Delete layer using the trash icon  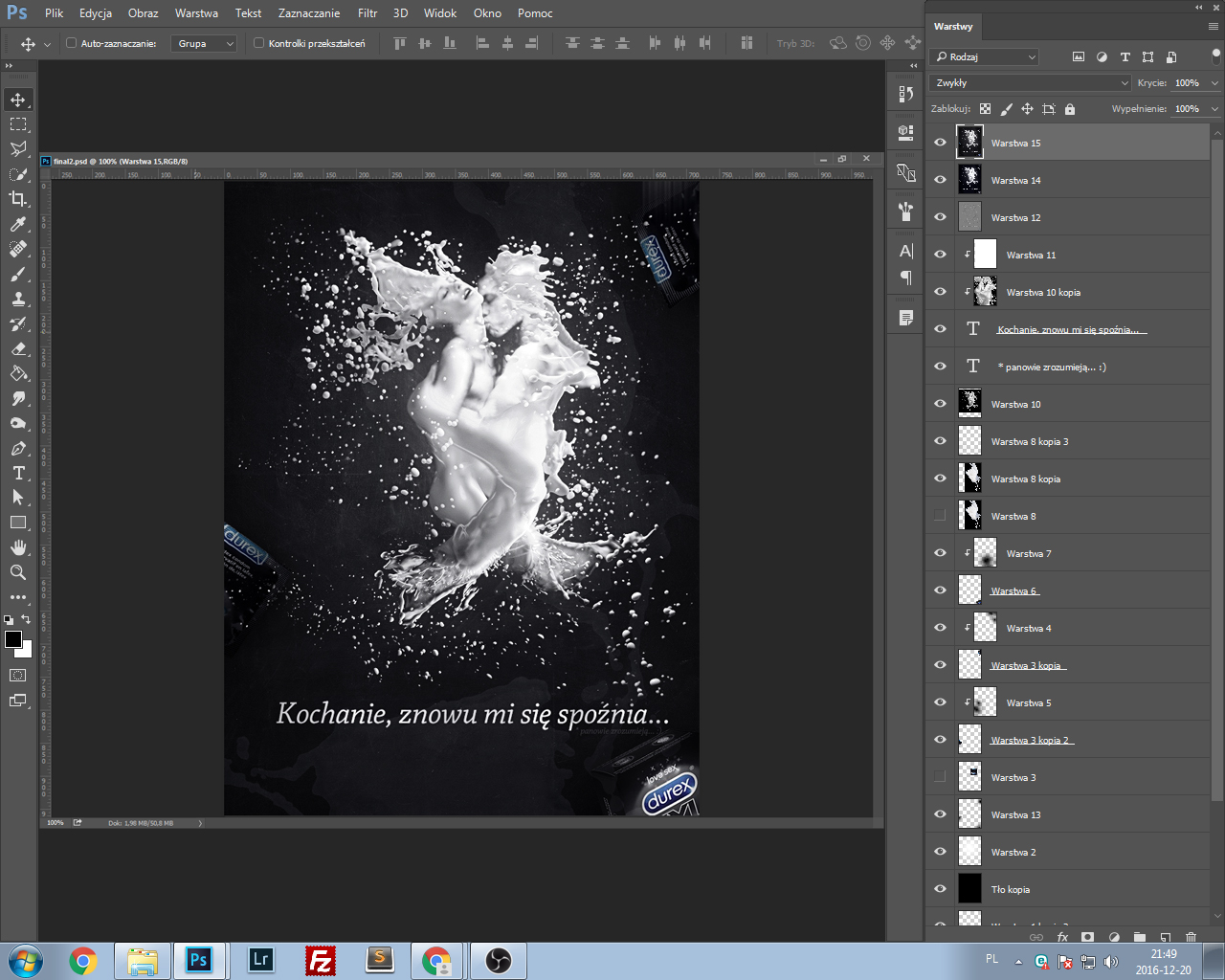pos(1191,938)
